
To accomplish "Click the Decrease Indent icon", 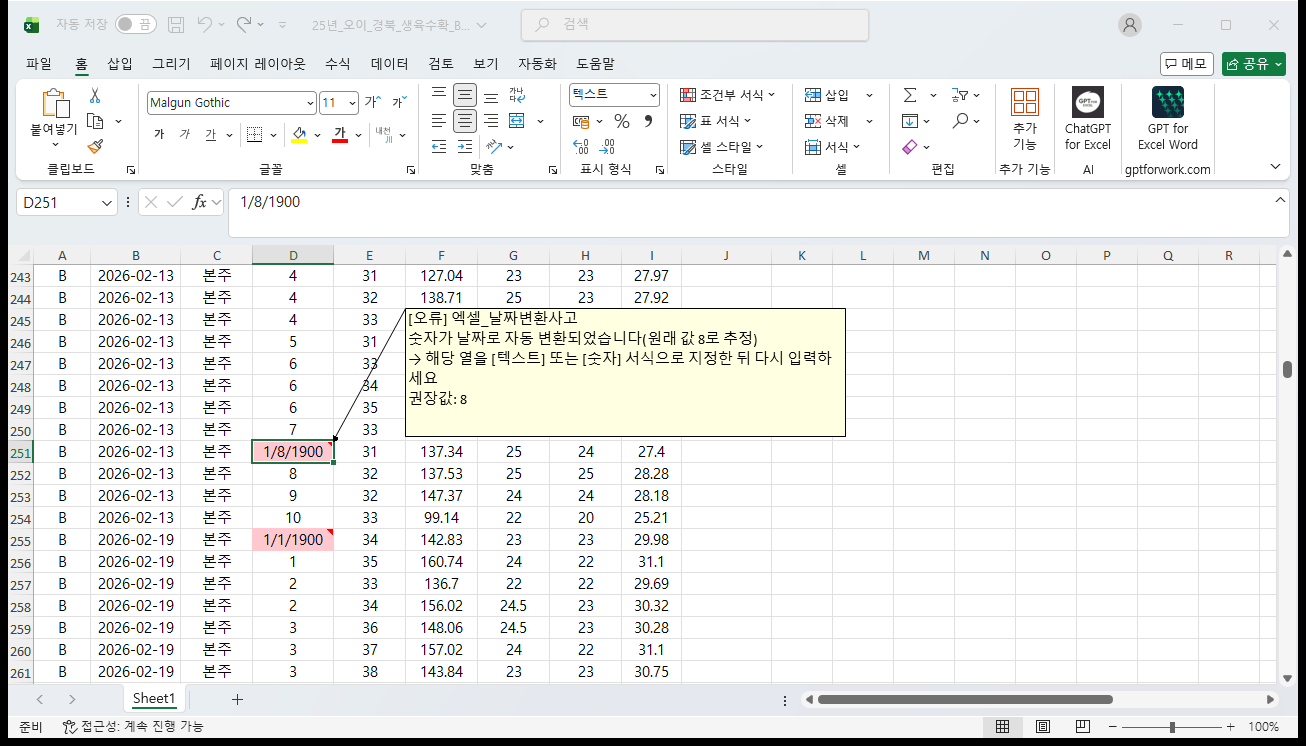I will [438, 147].
